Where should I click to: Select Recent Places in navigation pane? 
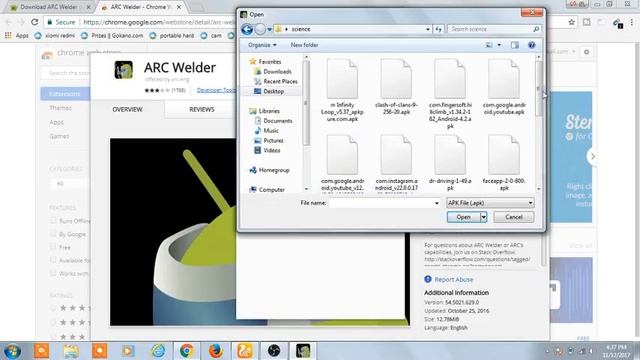pyautogui.click(x=276, y=81)
